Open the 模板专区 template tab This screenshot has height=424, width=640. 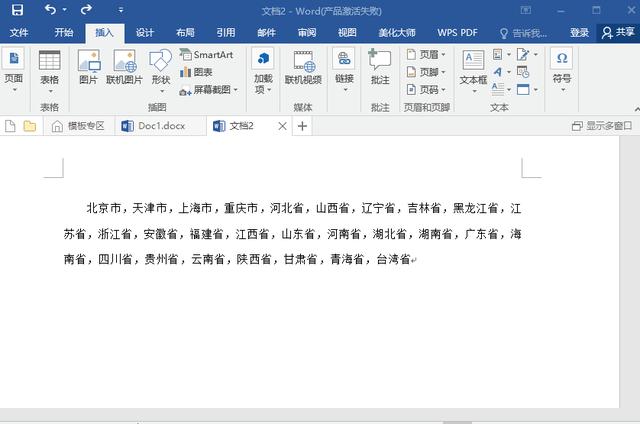79,126
